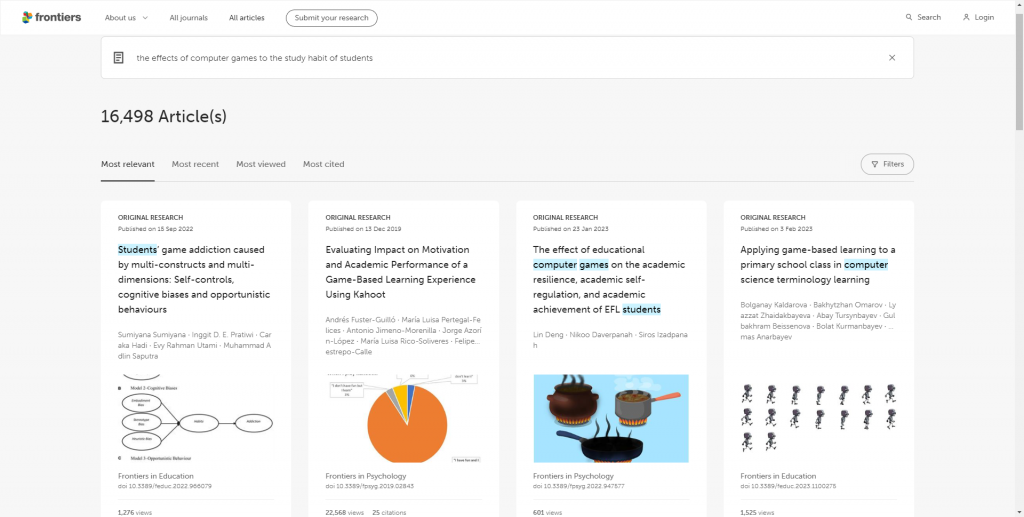1024x517 pixels.
Task: Click the orange pie chart thumbnail
Action: 403,418
